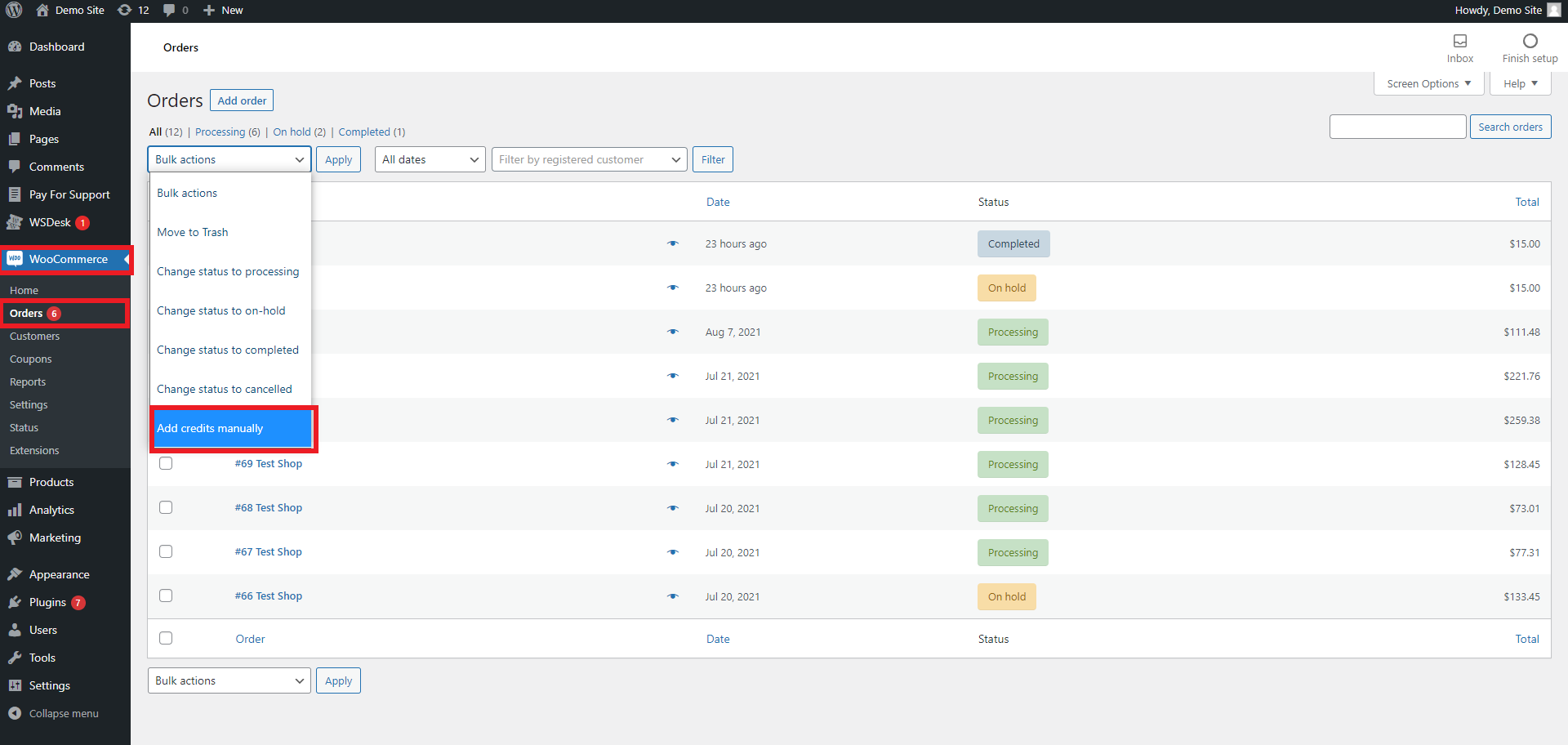The image size is (1568, 745).
Task: Open the Completed (1) filter link
Action: point(372,132)
